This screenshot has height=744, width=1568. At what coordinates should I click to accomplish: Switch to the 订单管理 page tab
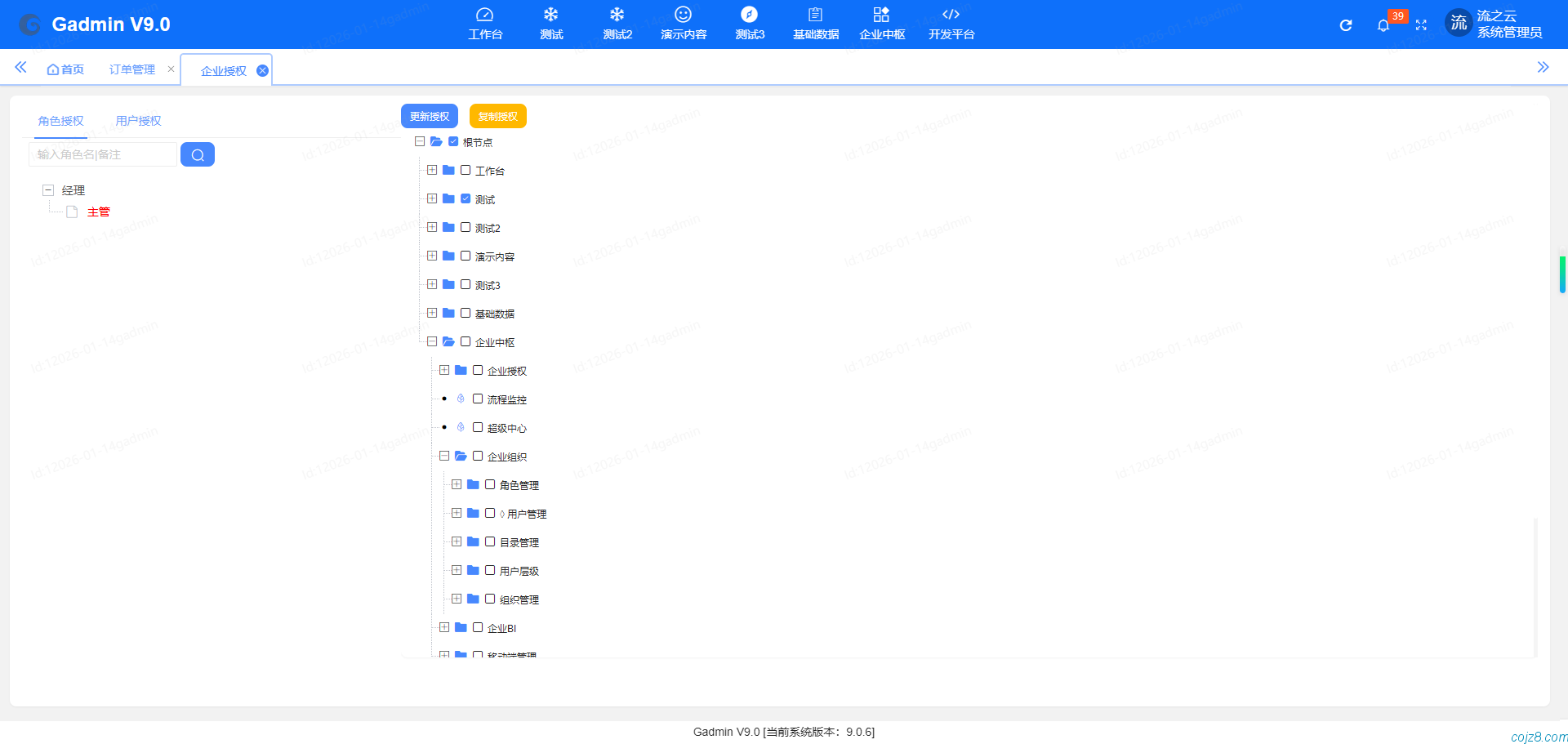tap(132, 70)
